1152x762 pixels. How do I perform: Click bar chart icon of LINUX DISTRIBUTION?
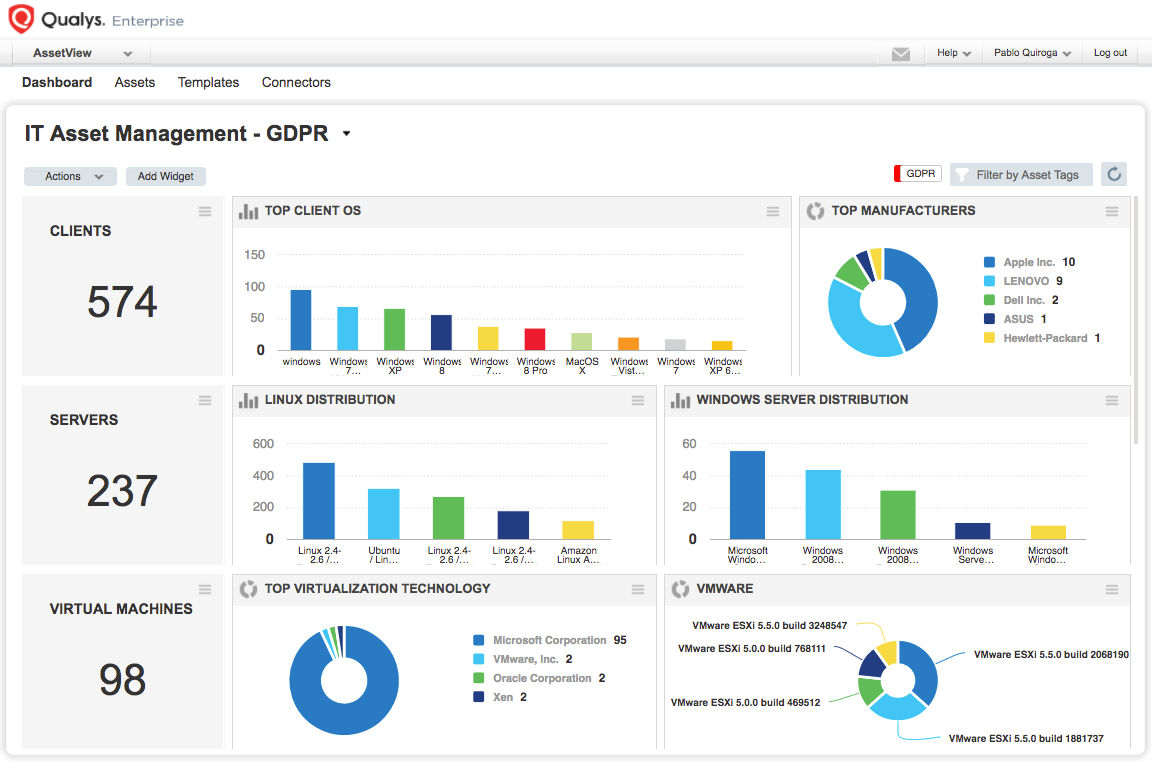click(x=248, y=400)
